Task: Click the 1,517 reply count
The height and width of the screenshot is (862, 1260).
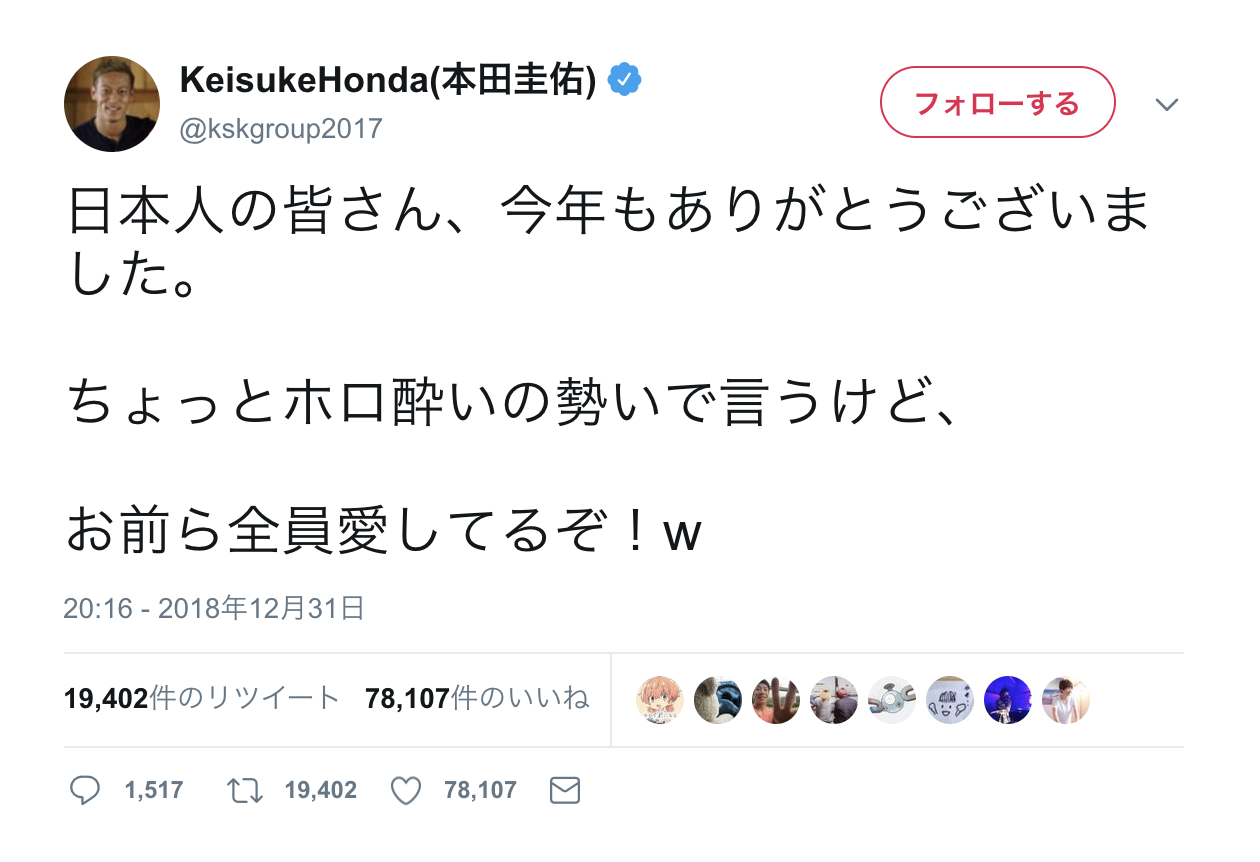Action: click(x=154, y=791)
